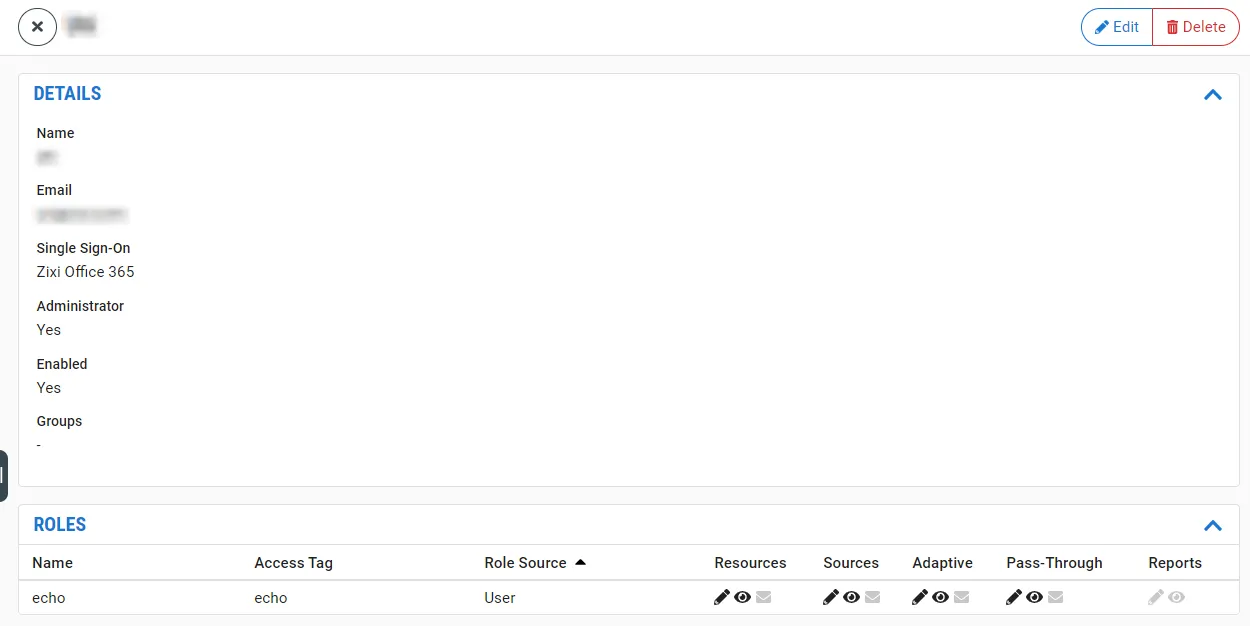
Task: Toggle the Pass-Through view eye icon
Action: pyautogui.click(x=1035, y=597)
